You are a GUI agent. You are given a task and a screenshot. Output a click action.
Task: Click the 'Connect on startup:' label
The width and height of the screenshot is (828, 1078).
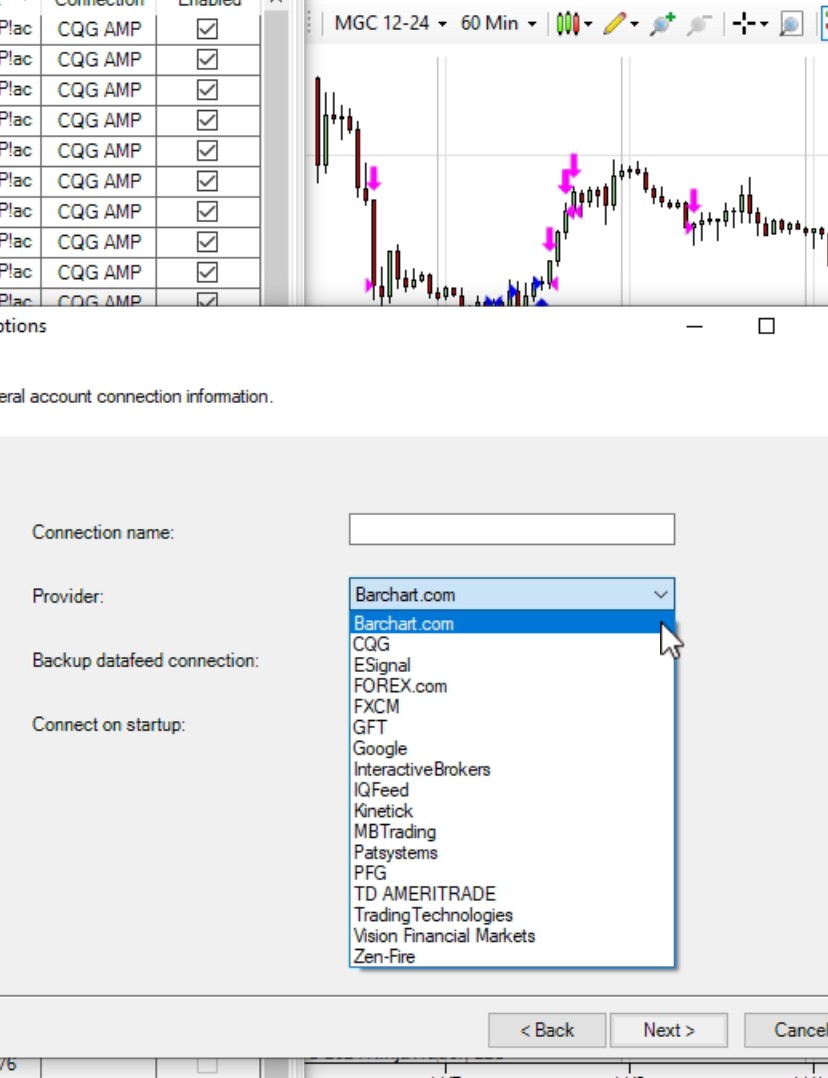tap(109, 725)
